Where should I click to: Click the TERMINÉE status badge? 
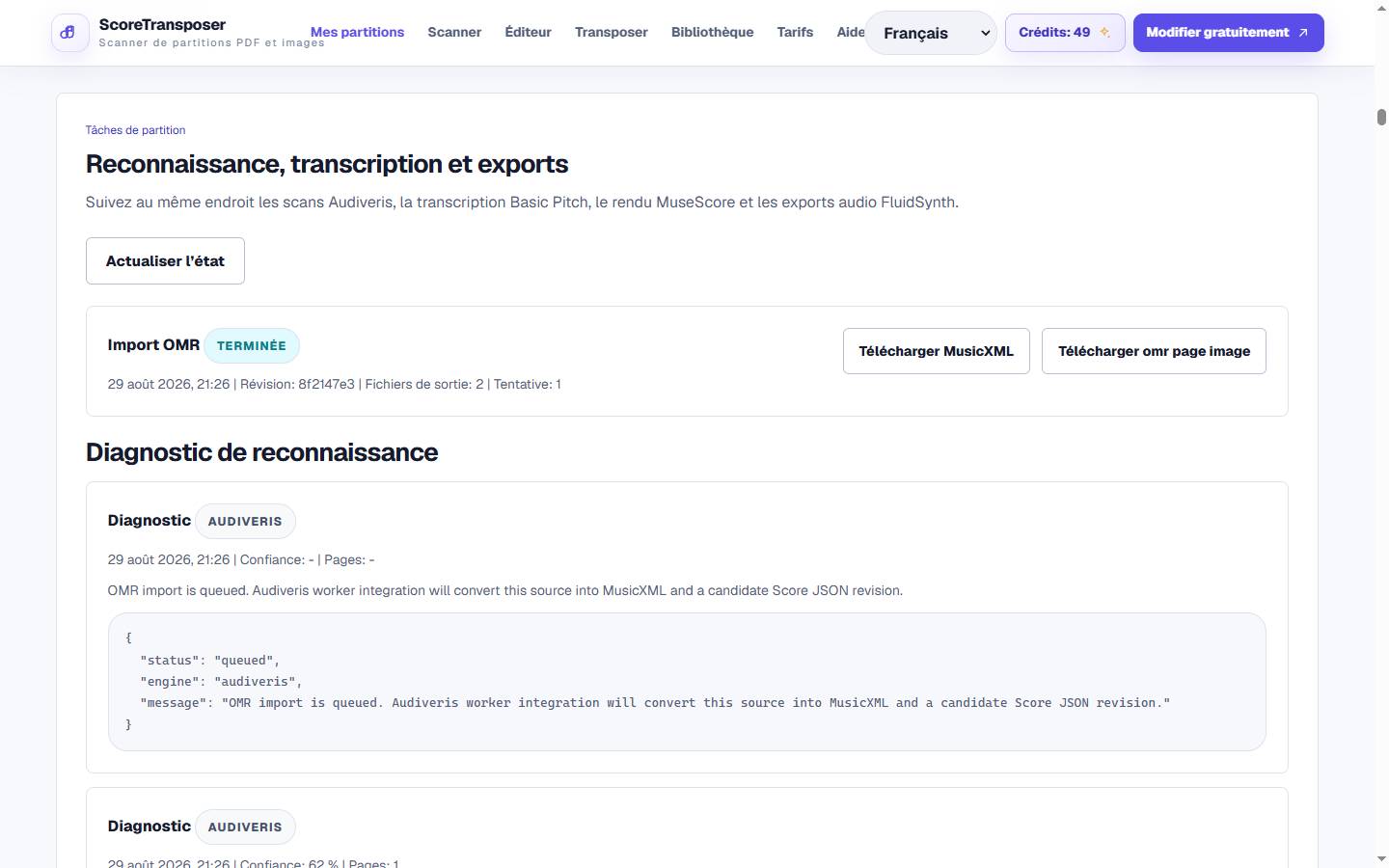click(x=252, y=345)
